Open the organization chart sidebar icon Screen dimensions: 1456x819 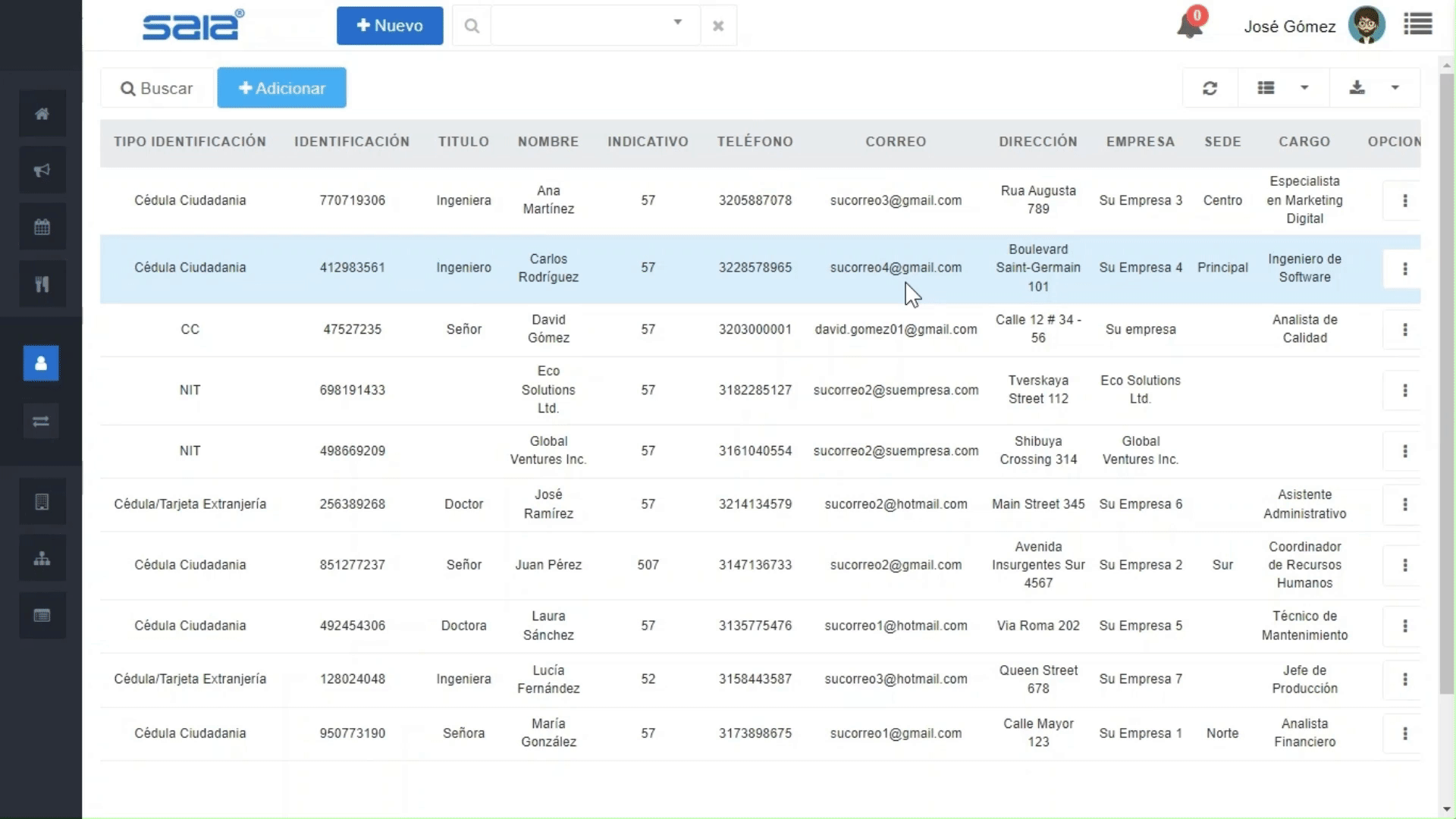pos(42,559)
